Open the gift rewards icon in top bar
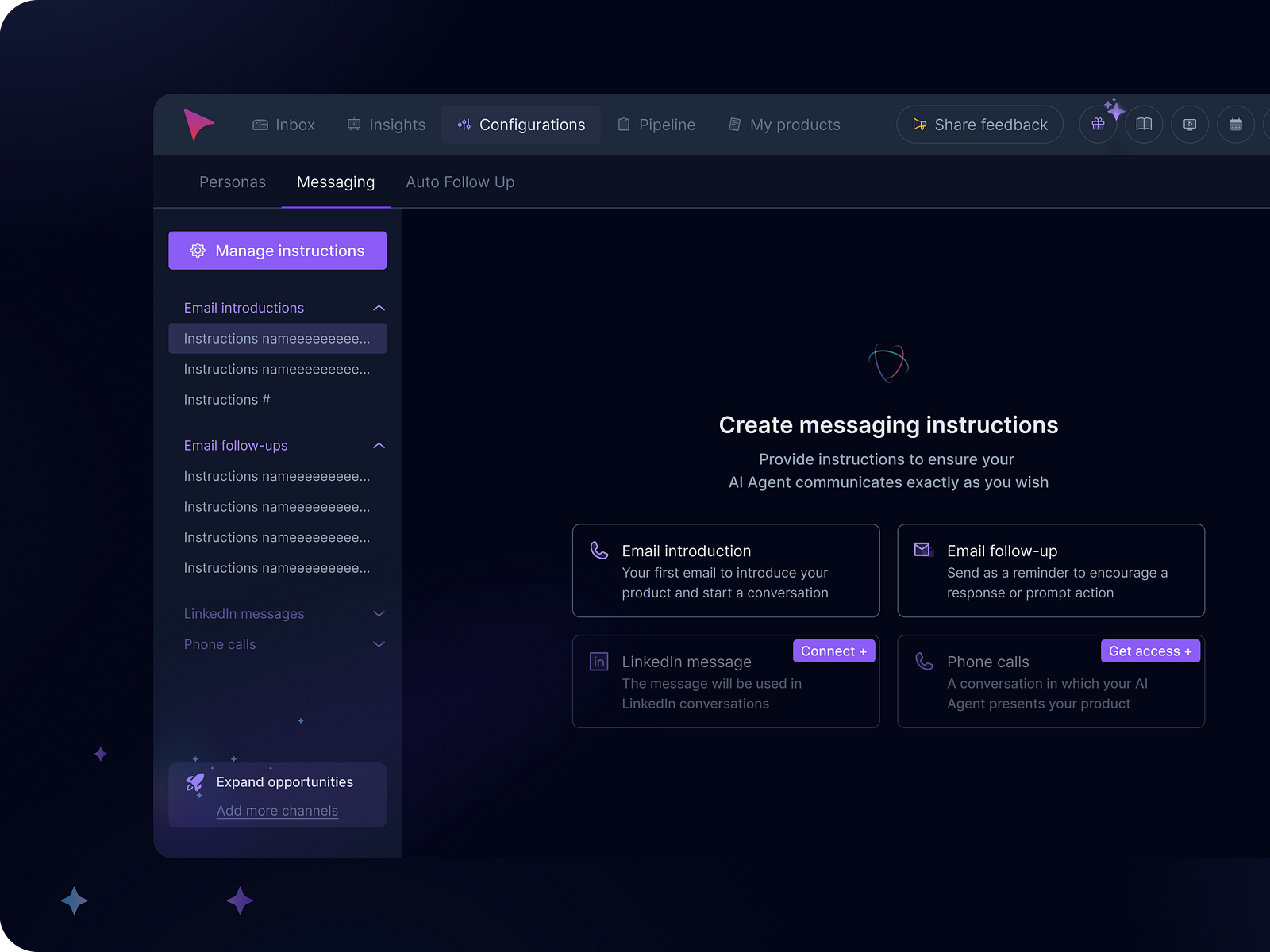 [x=1098, y=124]
